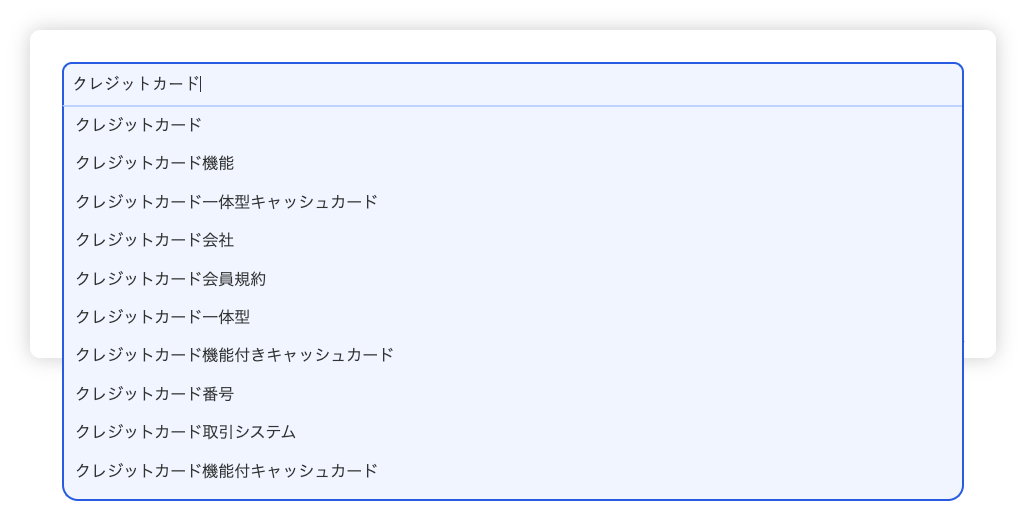Click the search input containing クレジットカード
This screenshot has height=530, width=1026.
[512, 85]
